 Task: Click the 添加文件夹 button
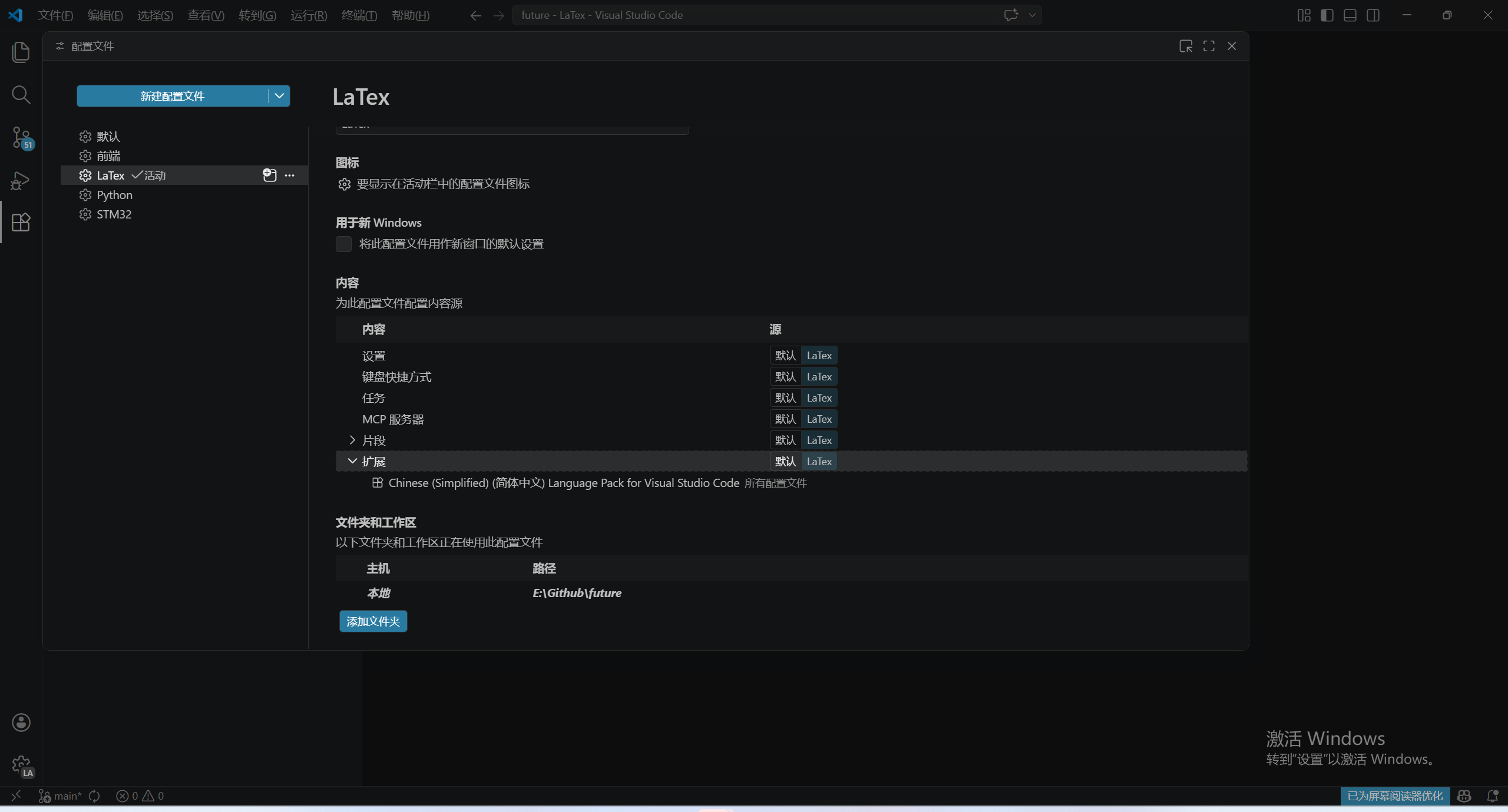[373, 621]
